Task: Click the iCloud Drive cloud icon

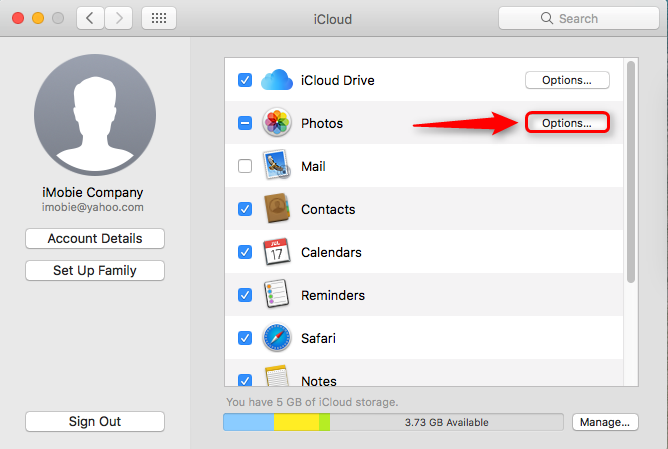Action: 276,80
